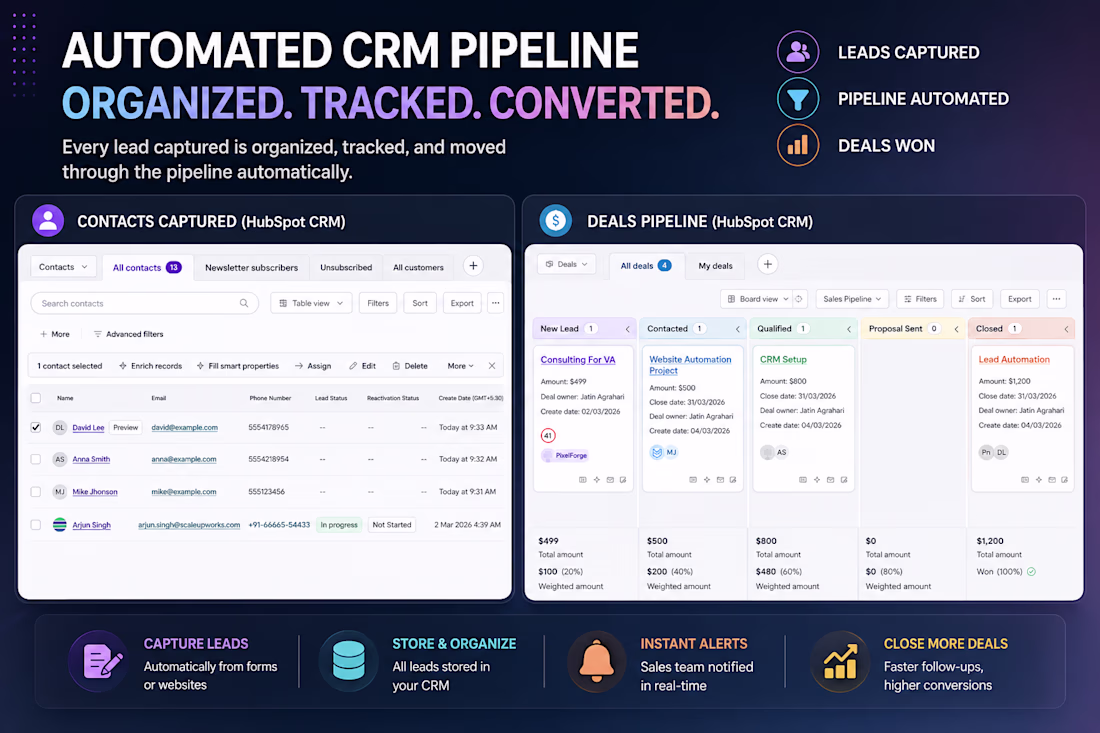Click the blue Deals Pipeline dollar icon

(x=556, y=221)
